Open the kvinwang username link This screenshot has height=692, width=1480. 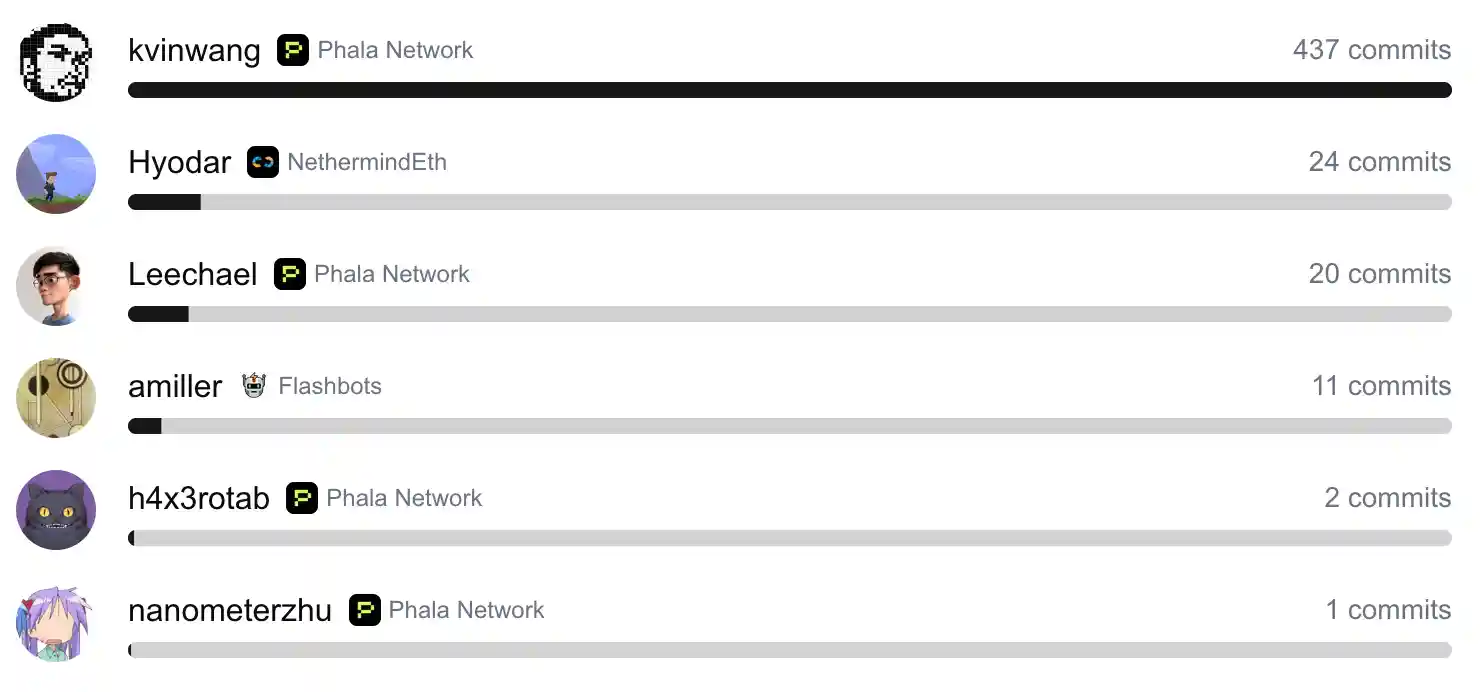coord(194,50)
